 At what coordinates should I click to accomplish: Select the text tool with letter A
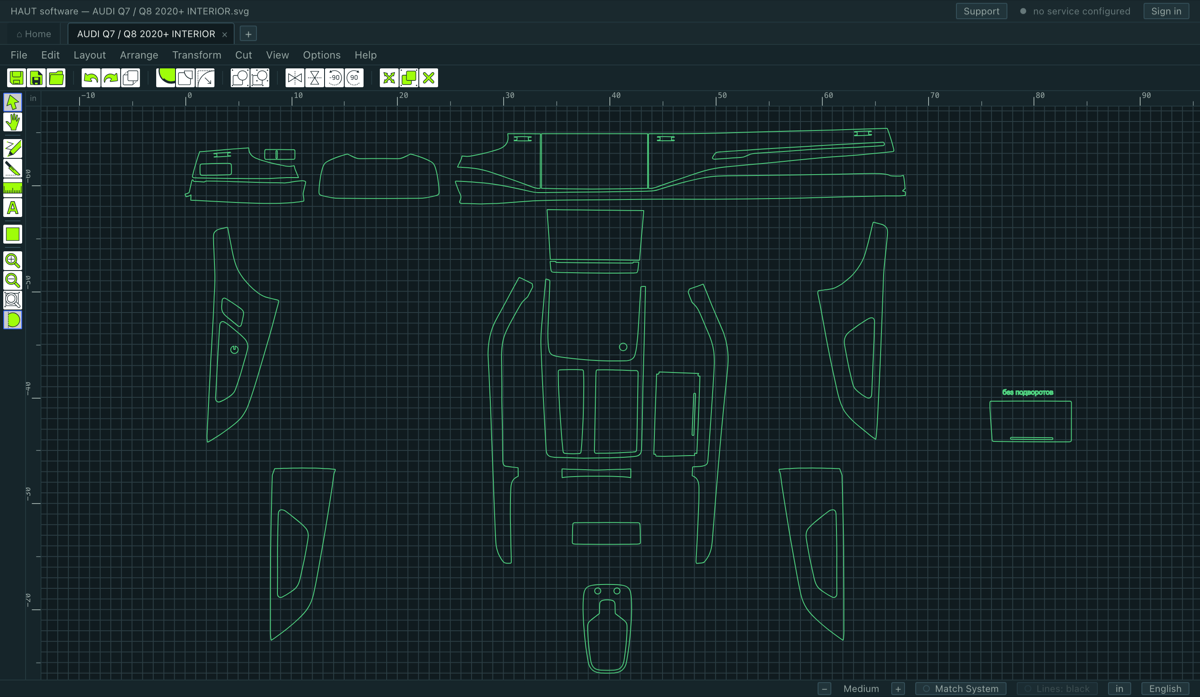[x=12, y=208]
